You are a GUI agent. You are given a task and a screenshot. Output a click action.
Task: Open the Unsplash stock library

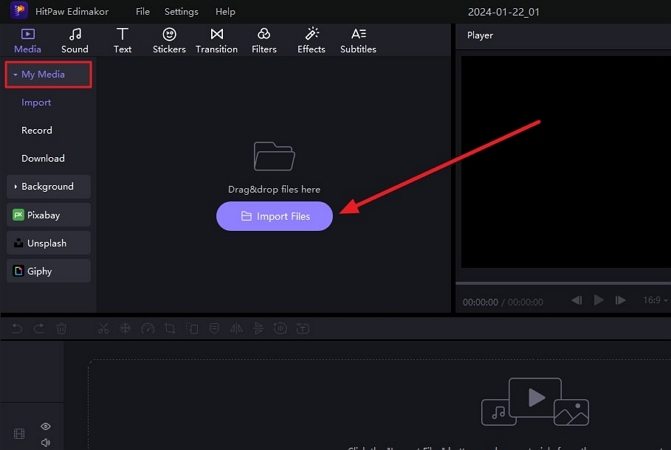(48, 243)
